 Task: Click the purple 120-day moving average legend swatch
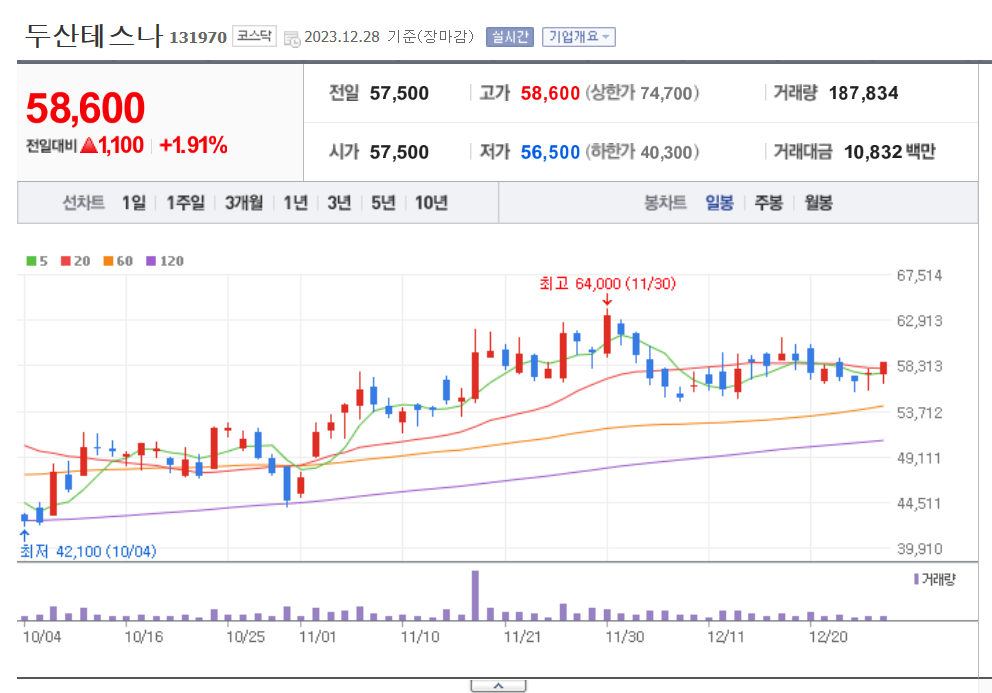[151, 261]
